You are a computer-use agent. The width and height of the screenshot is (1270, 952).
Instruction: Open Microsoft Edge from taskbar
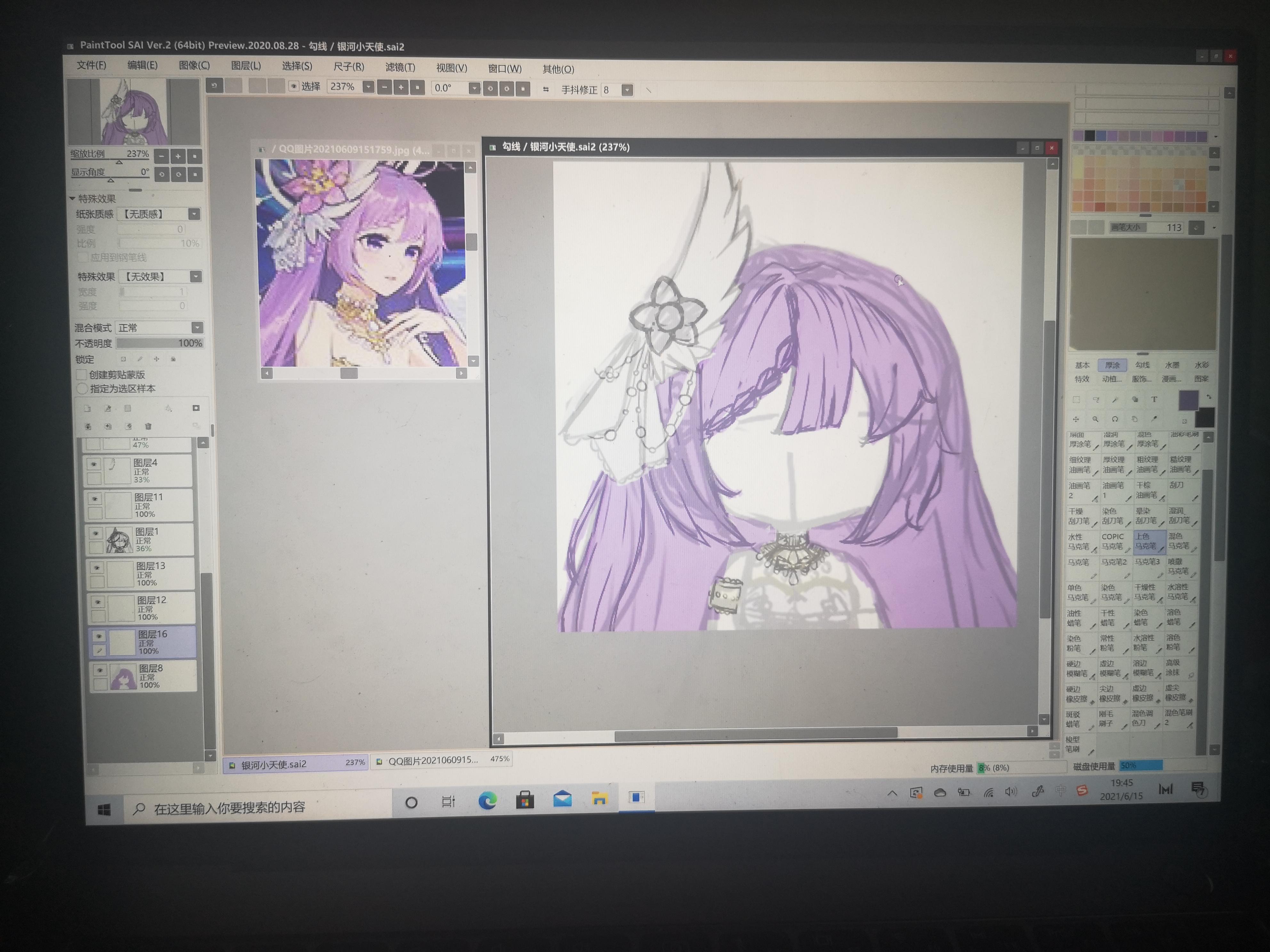click(487, 800)
